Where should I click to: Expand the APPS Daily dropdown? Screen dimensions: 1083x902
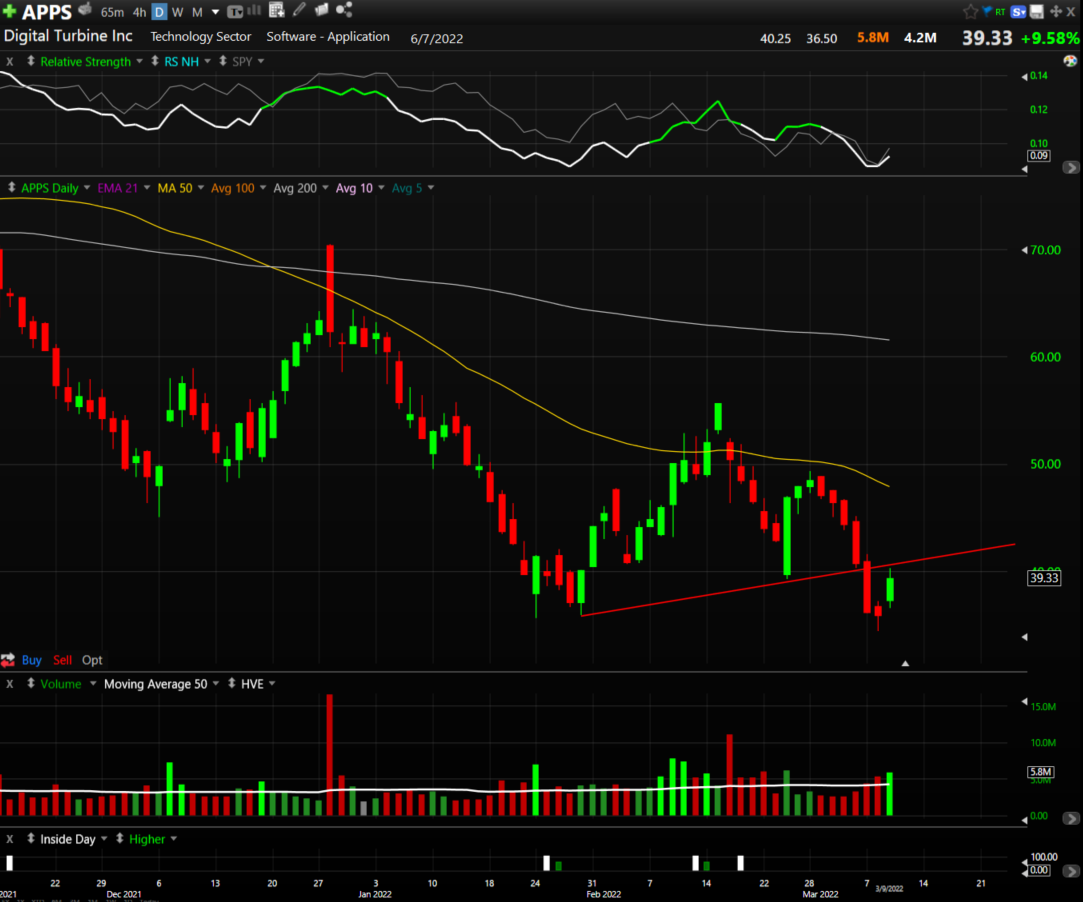(87, 188)
